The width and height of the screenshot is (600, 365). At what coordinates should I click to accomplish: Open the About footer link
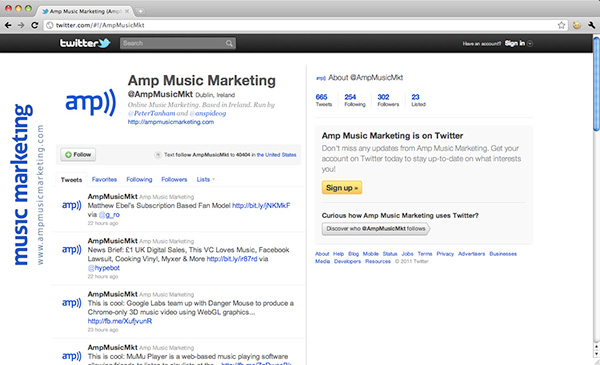click(322, 254)
